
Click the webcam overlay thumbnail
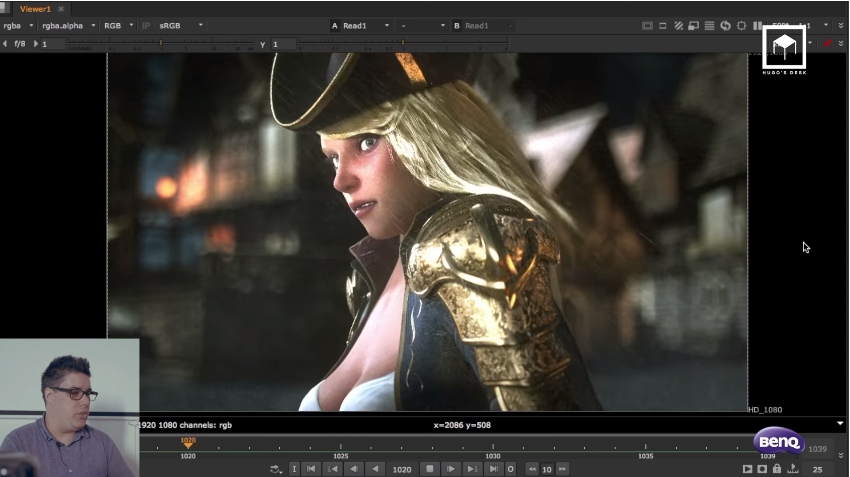[x=69, y=408]
